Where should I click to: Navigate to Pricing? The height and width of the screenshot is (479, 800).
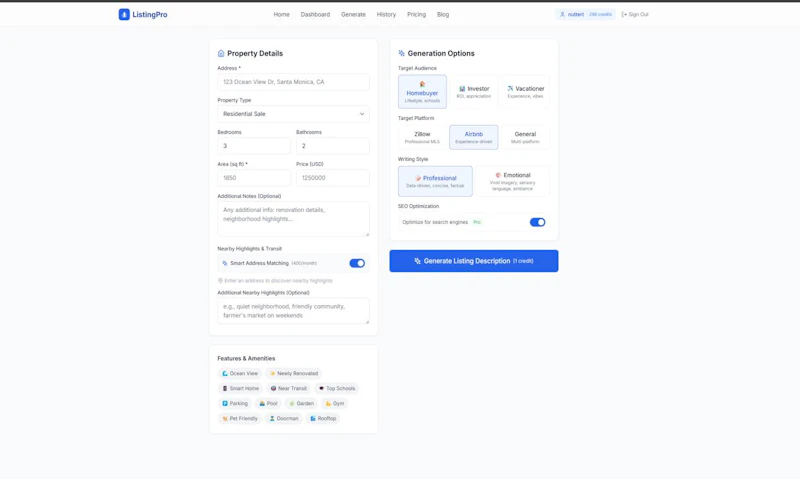(416, 14)
